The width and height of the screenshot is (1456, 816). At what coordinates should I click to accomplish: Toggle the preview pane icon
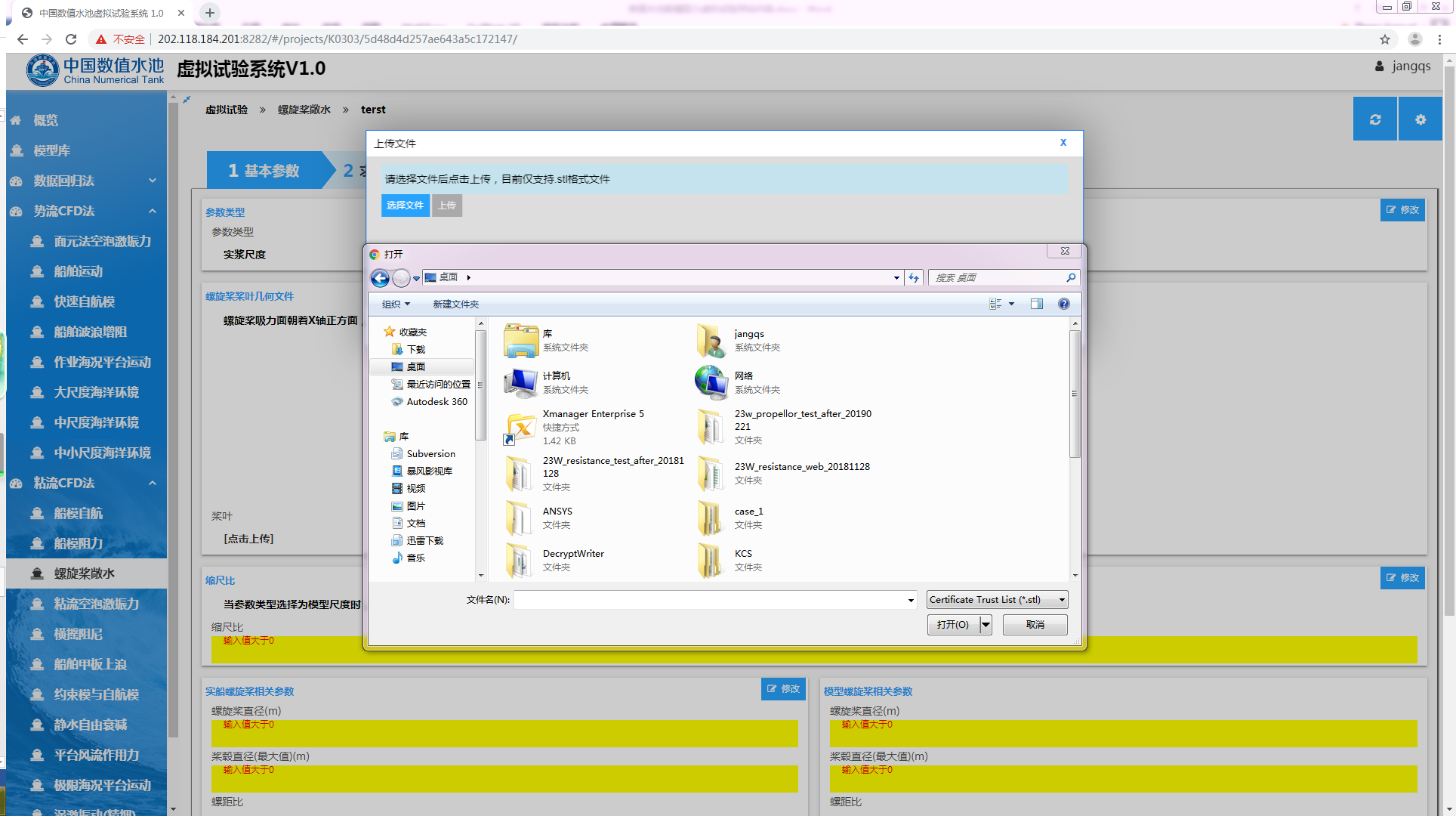point(1036,304)
